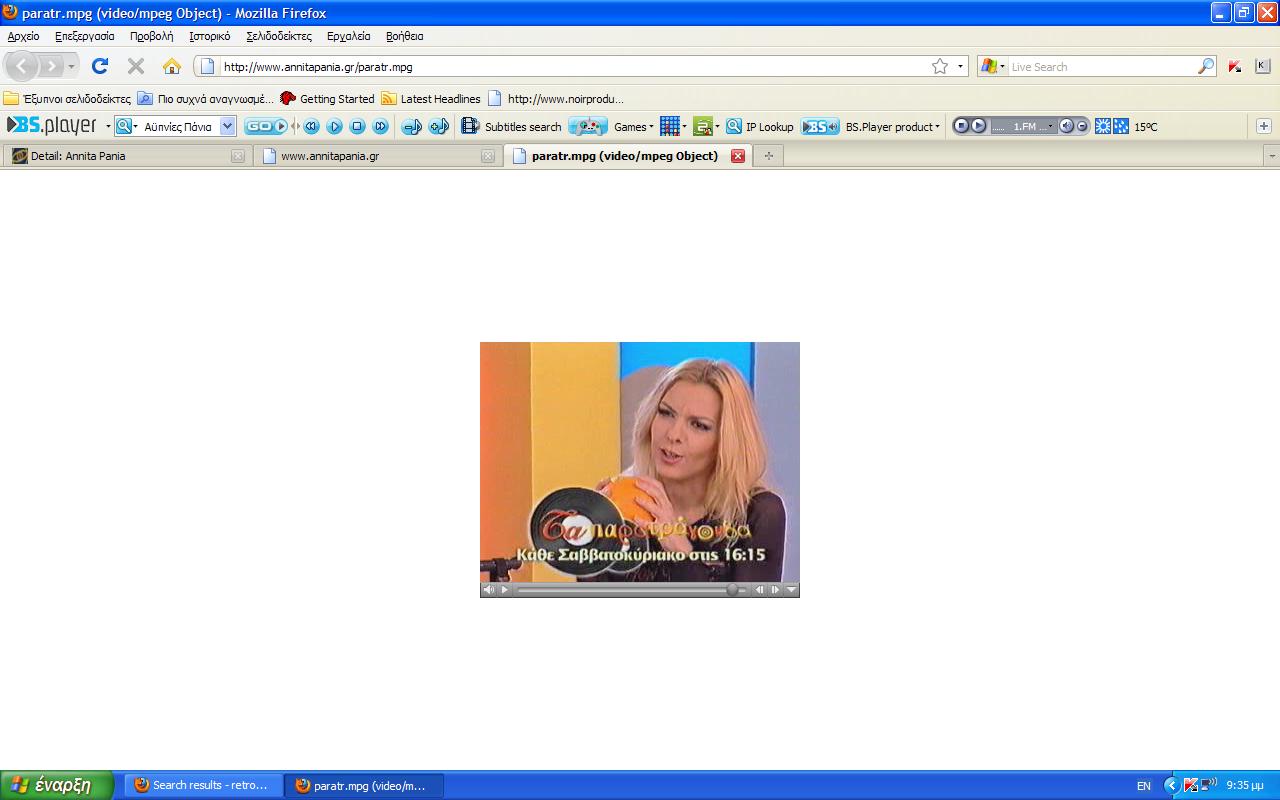The height and width of the screenshot is (800, 1280).
Task: Play the paratr.mpg video
Action: (505, 590)
